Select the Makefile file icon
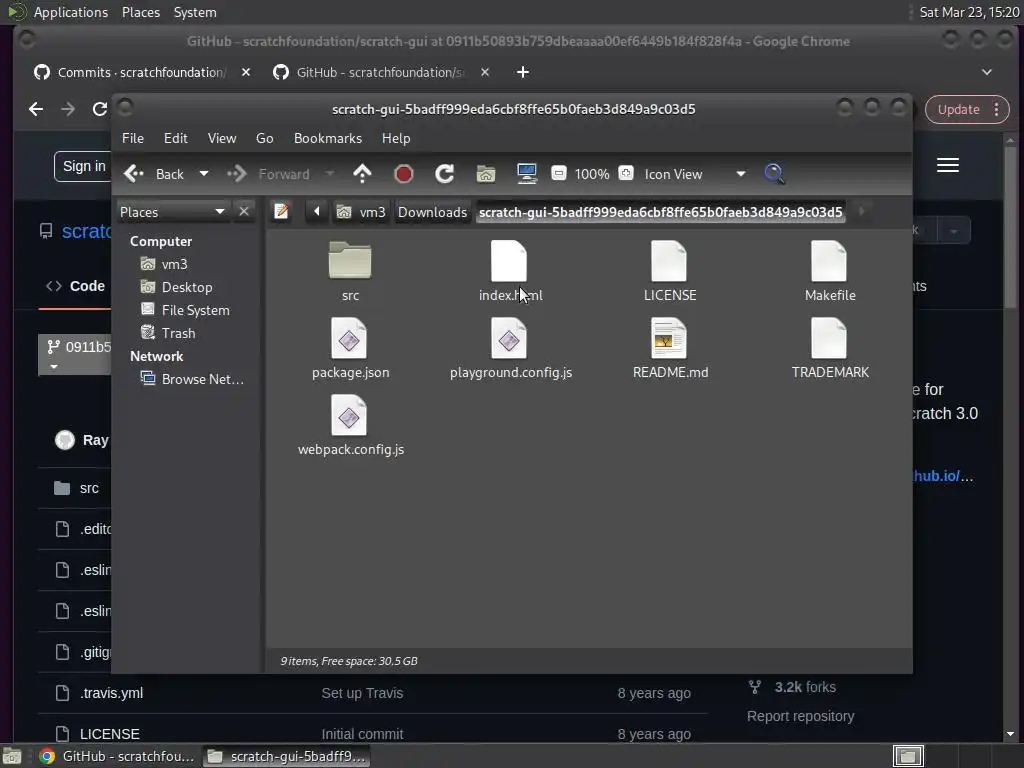 [829, 261]
